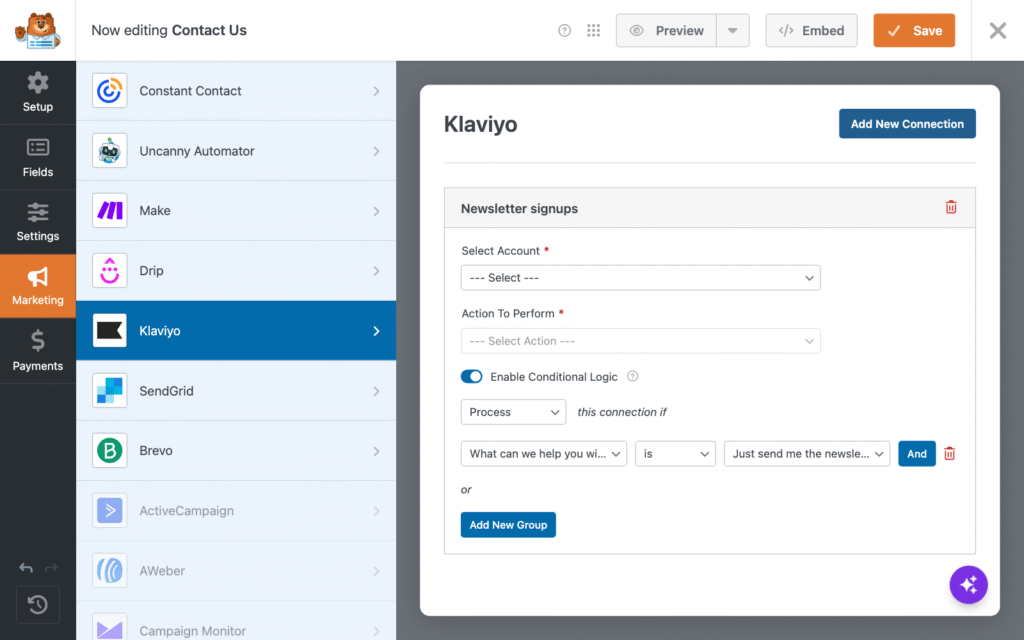Open the Action To Perform dropdown
1024x640 pixels.
641,341
